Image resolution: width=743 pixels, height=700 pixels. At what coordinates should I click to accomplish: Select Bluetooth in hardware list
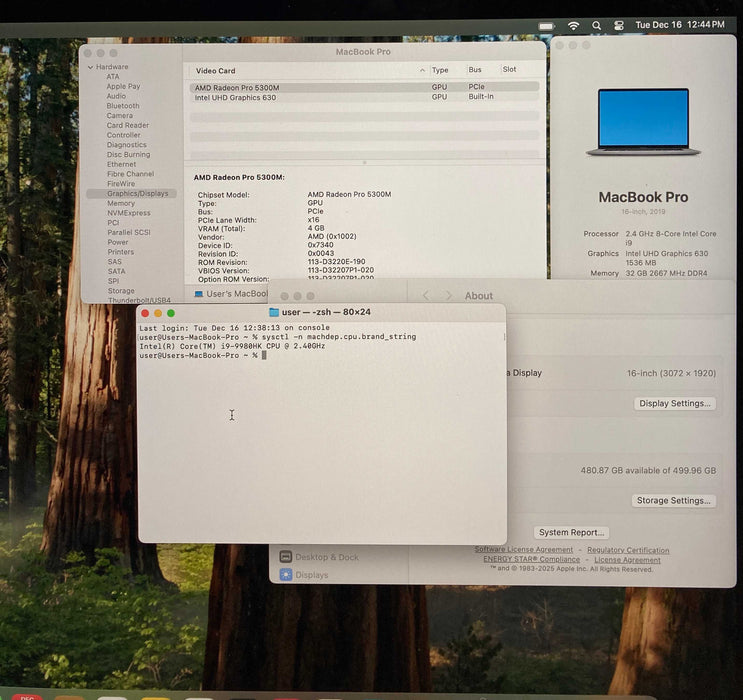pyautogui.click(x=123, y=106)
